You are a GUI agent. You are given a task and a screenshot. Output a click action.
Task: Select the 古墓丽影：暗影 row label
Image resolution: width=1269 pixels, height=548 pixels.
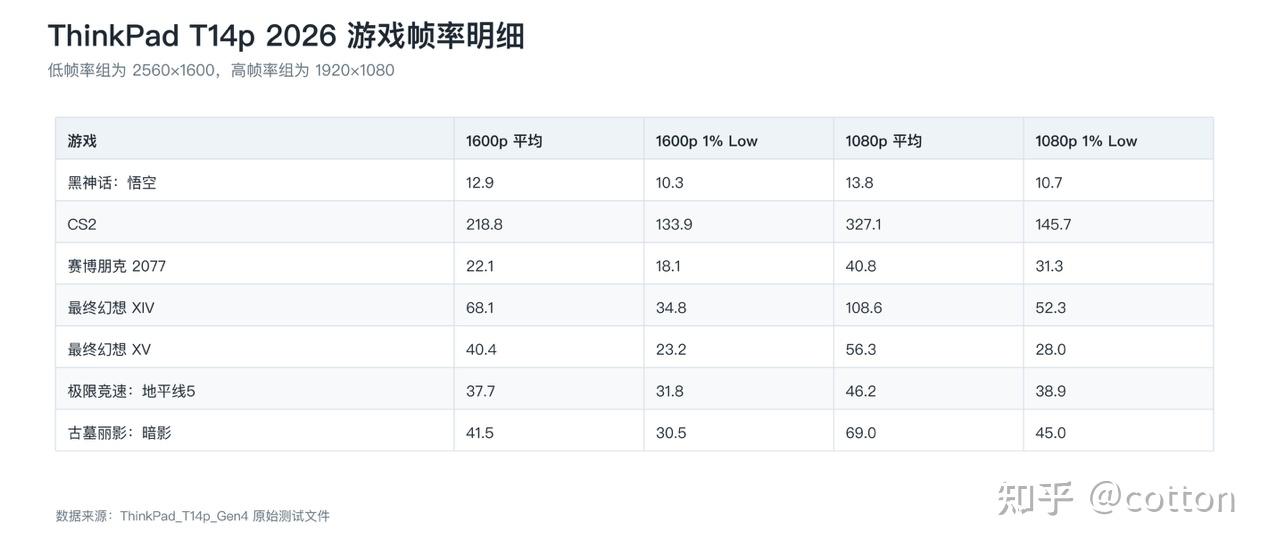tap(119, 433)
